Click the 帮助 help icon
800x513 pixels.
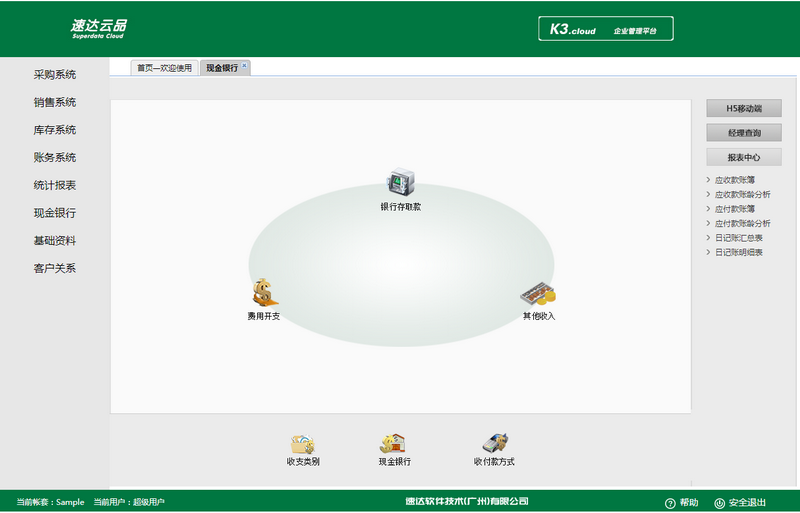coord(670,502)
